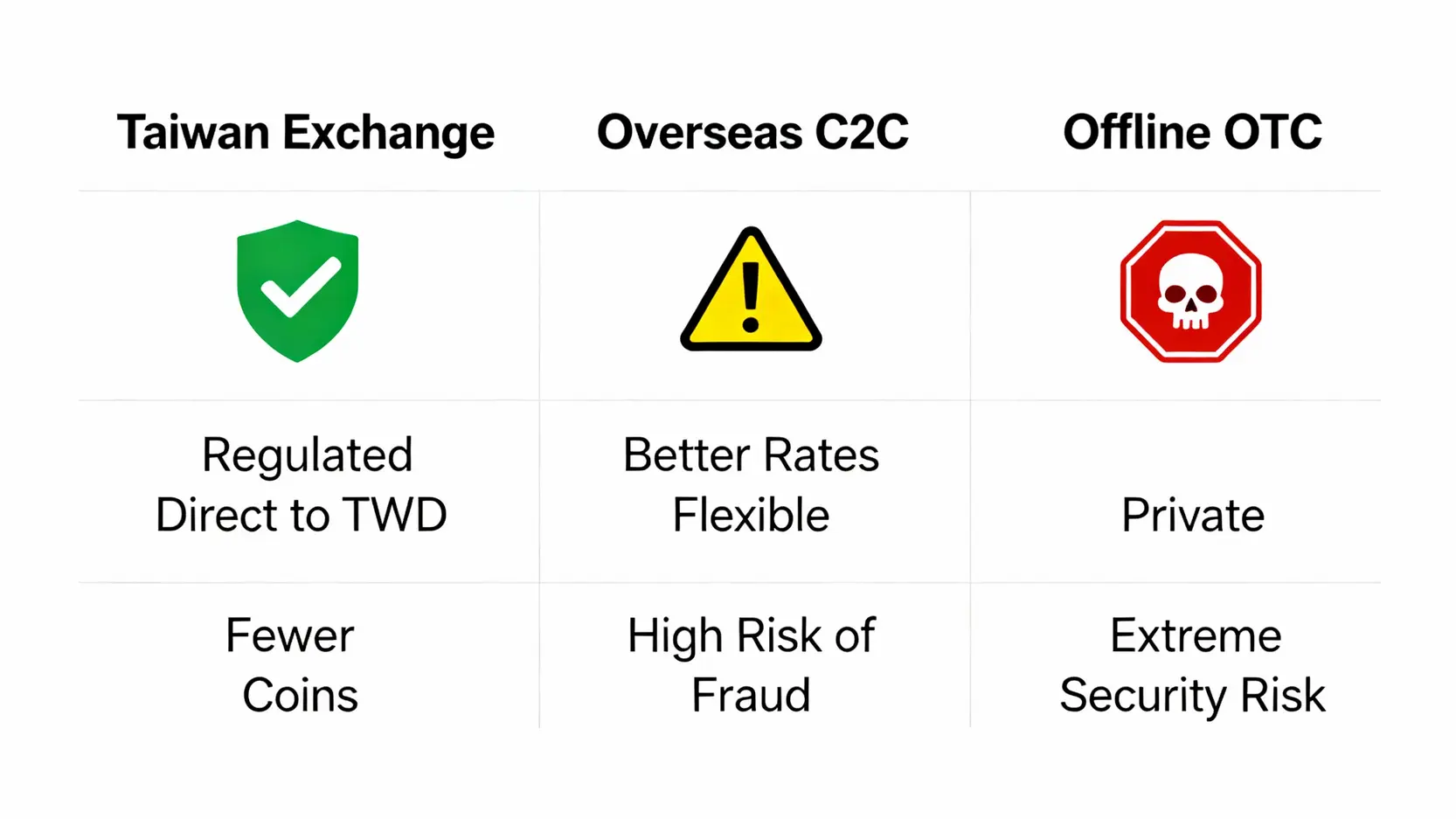Click the word "Fewer" in the bottom row
This screenshot has height=819, width=1456.
point(290,635)
